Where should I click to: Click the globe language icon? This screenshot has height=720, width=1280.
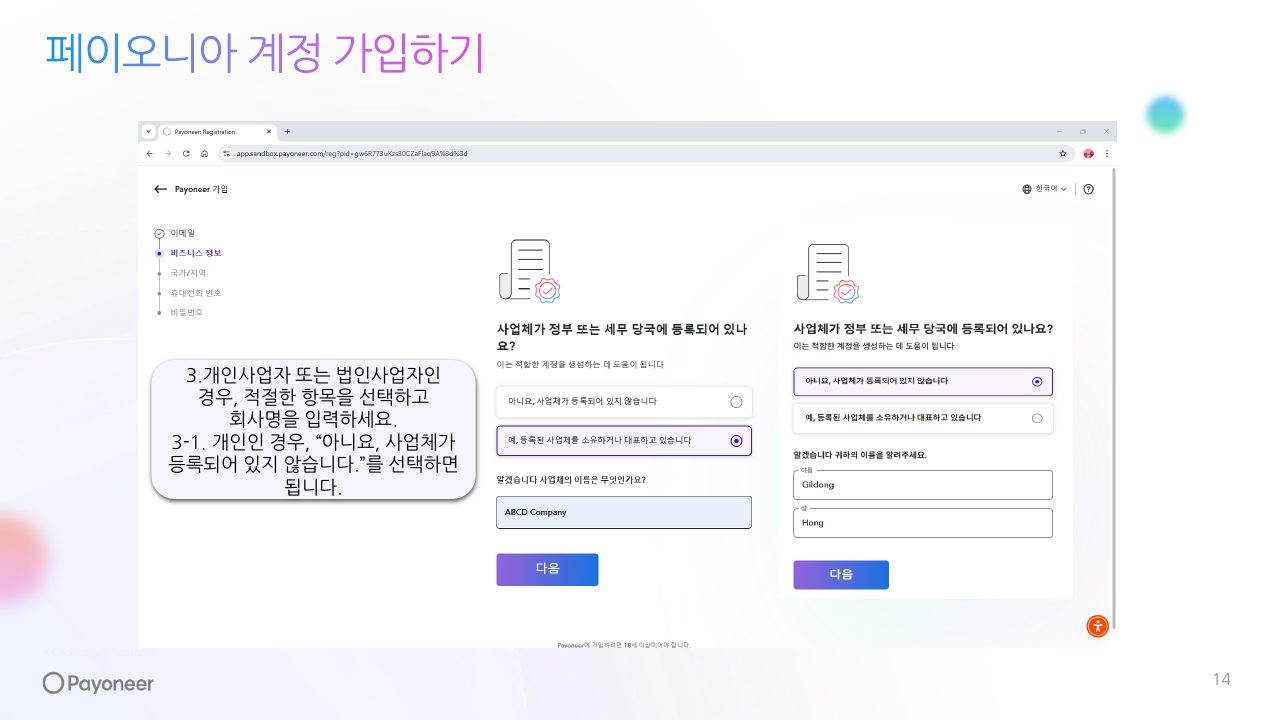point(1027,189)
